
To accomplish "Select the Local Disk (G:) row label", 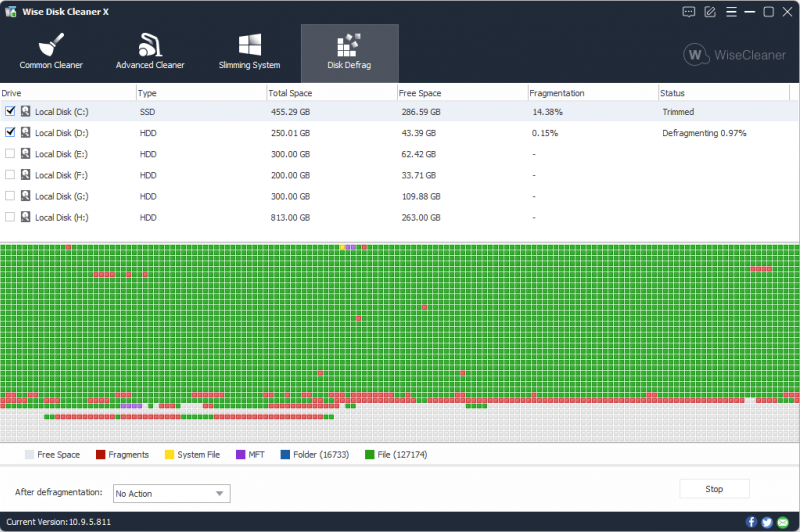I will [x=62, y=196].
